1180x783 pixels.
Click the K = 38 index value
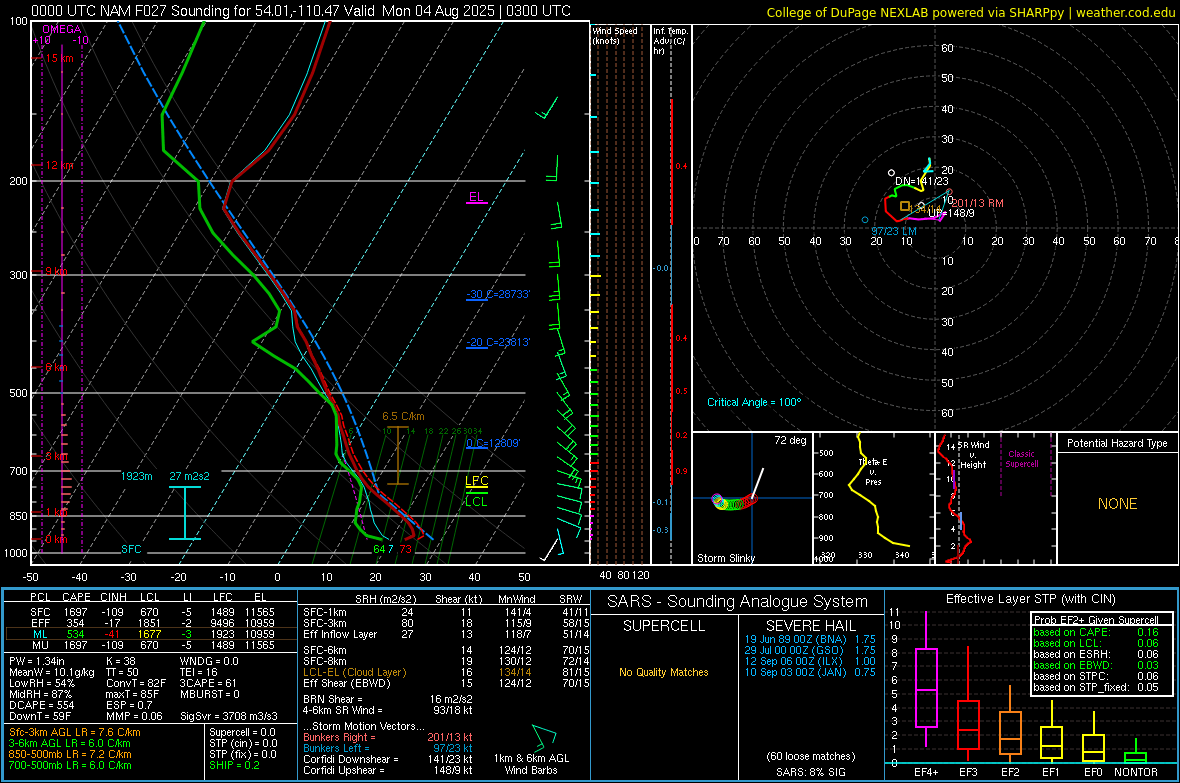click(x=120, y=661)
